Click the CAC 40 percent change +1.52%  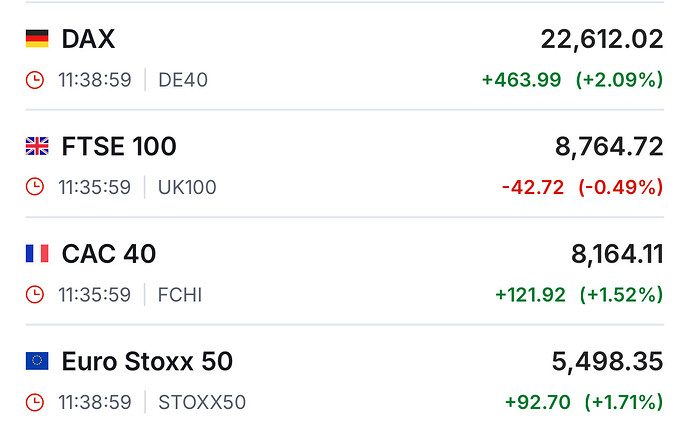[x=619, y=295]
